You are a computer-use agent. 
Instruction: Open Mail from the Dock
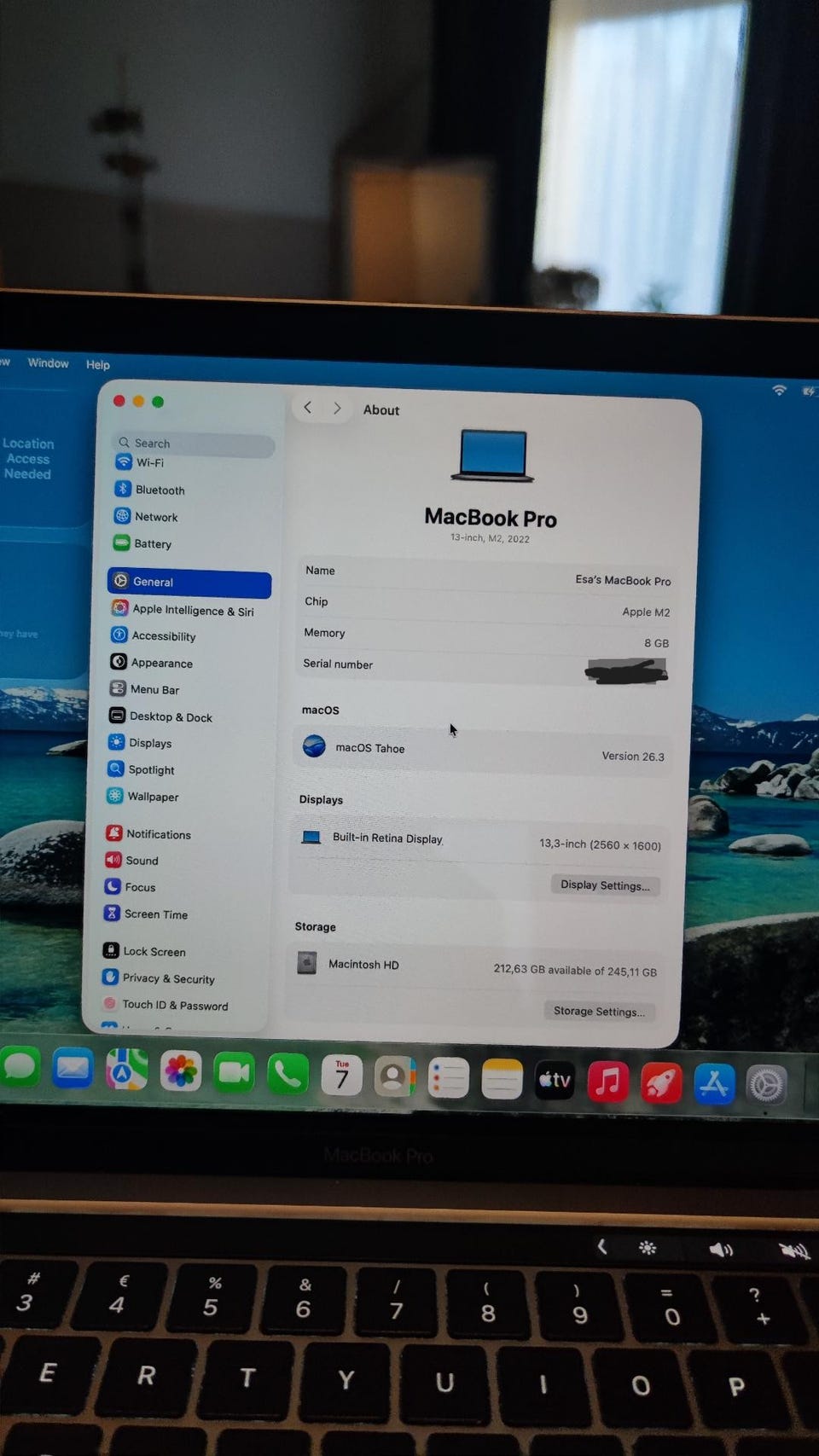(x=73, y=1069)
